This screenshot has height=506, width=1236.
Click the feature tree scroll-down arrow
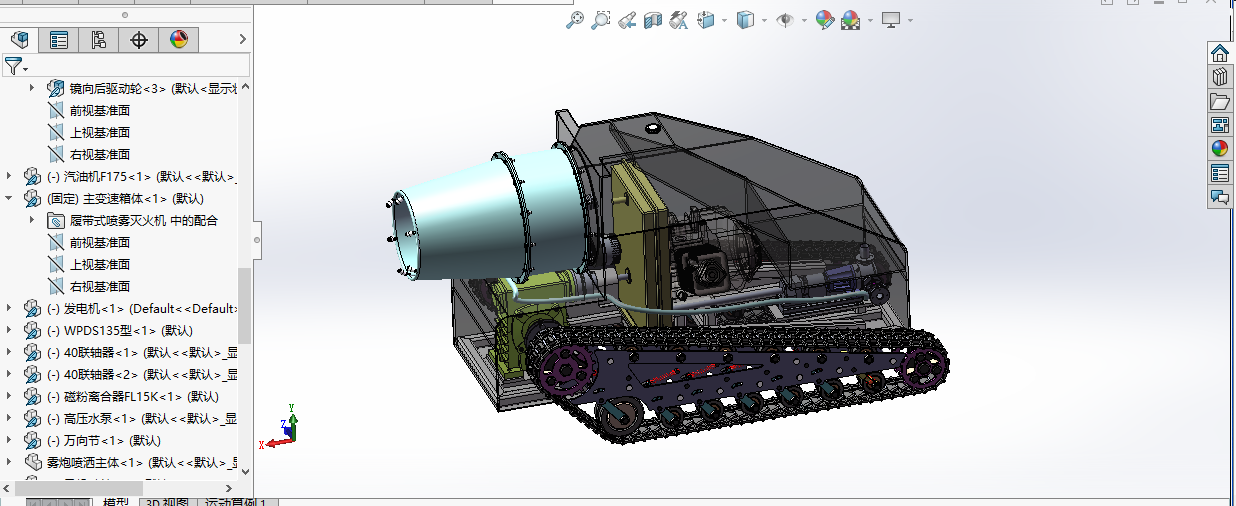(244, 470)
